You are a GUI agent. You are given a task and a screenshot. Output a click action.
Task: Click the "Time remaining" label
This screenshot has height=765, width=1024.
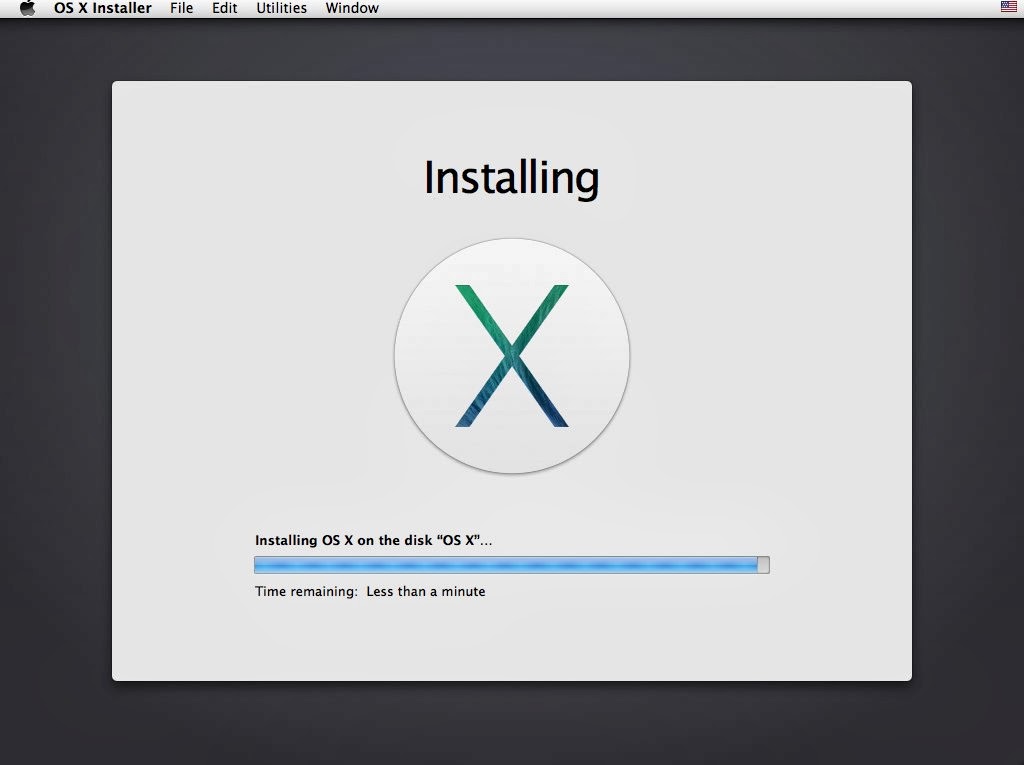coord(306,591)
